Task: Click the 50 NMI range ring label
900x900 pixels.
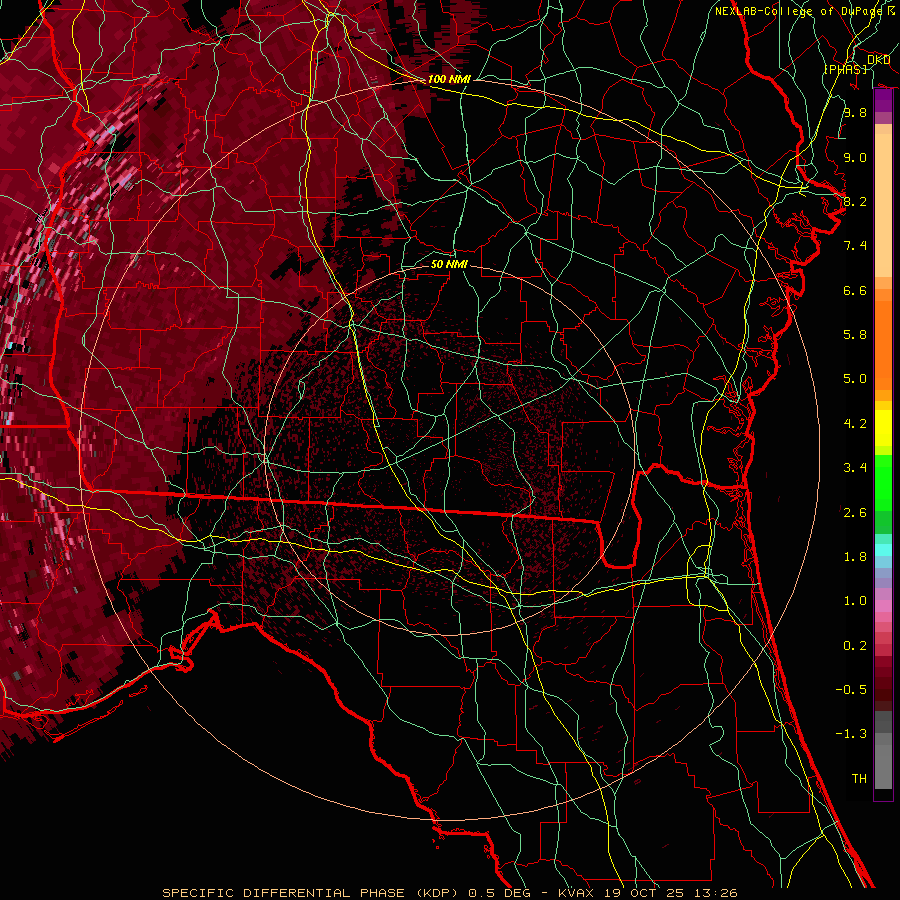Action: (x=449, y=264)
